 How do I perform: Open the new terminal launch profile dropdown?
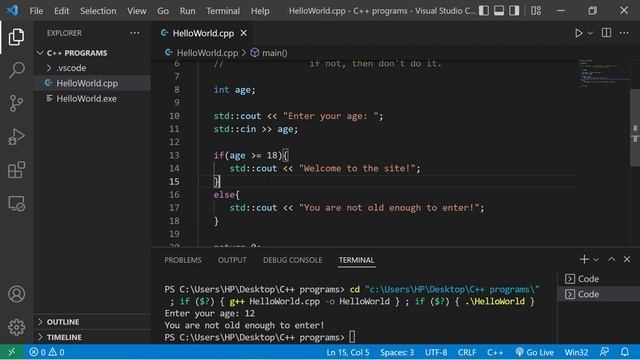pos(596,260)
